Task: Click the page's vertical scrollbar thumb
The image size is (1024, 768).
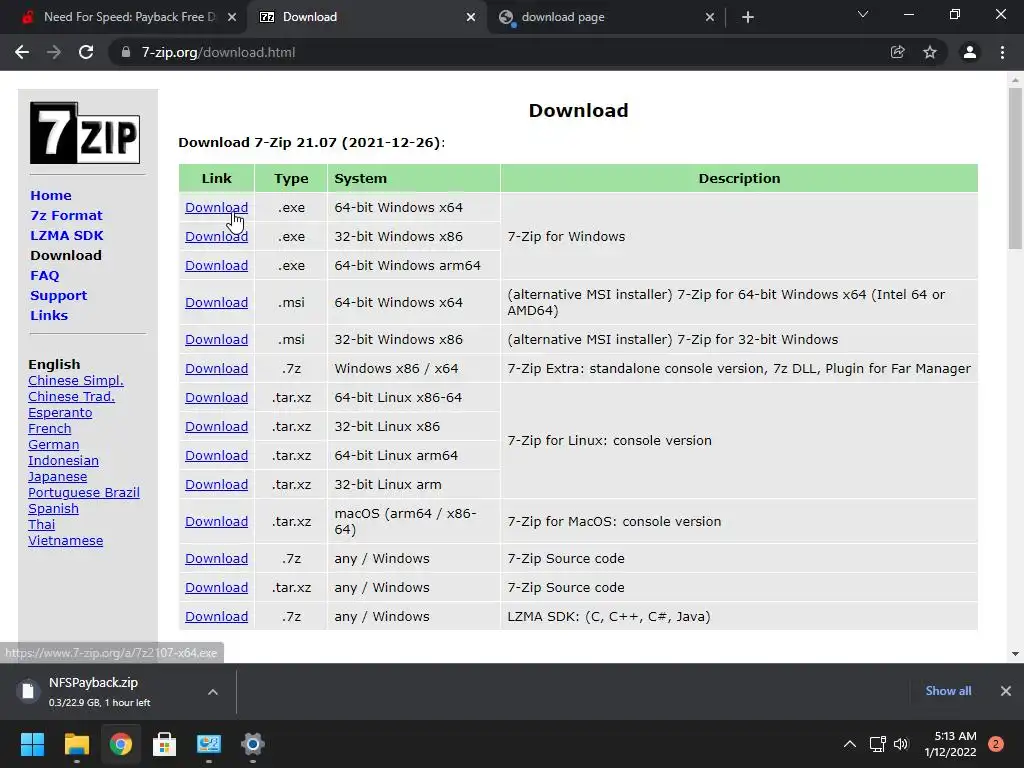Action: 1015,168
